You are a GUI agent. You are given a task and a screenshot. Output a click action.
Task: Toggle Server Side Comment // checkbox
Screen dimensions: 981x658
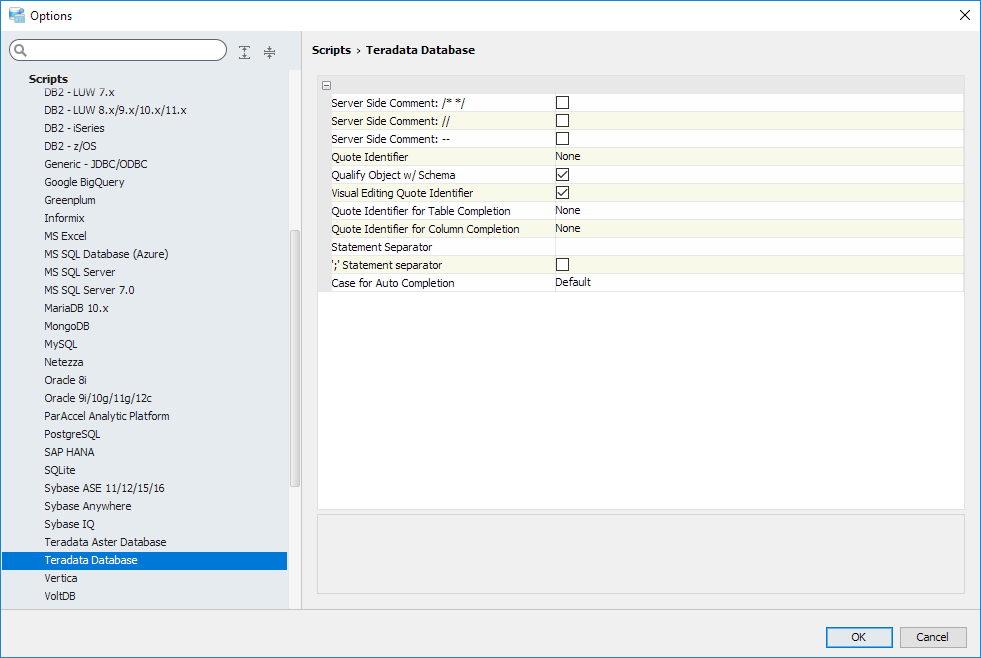tap(562, 120)
